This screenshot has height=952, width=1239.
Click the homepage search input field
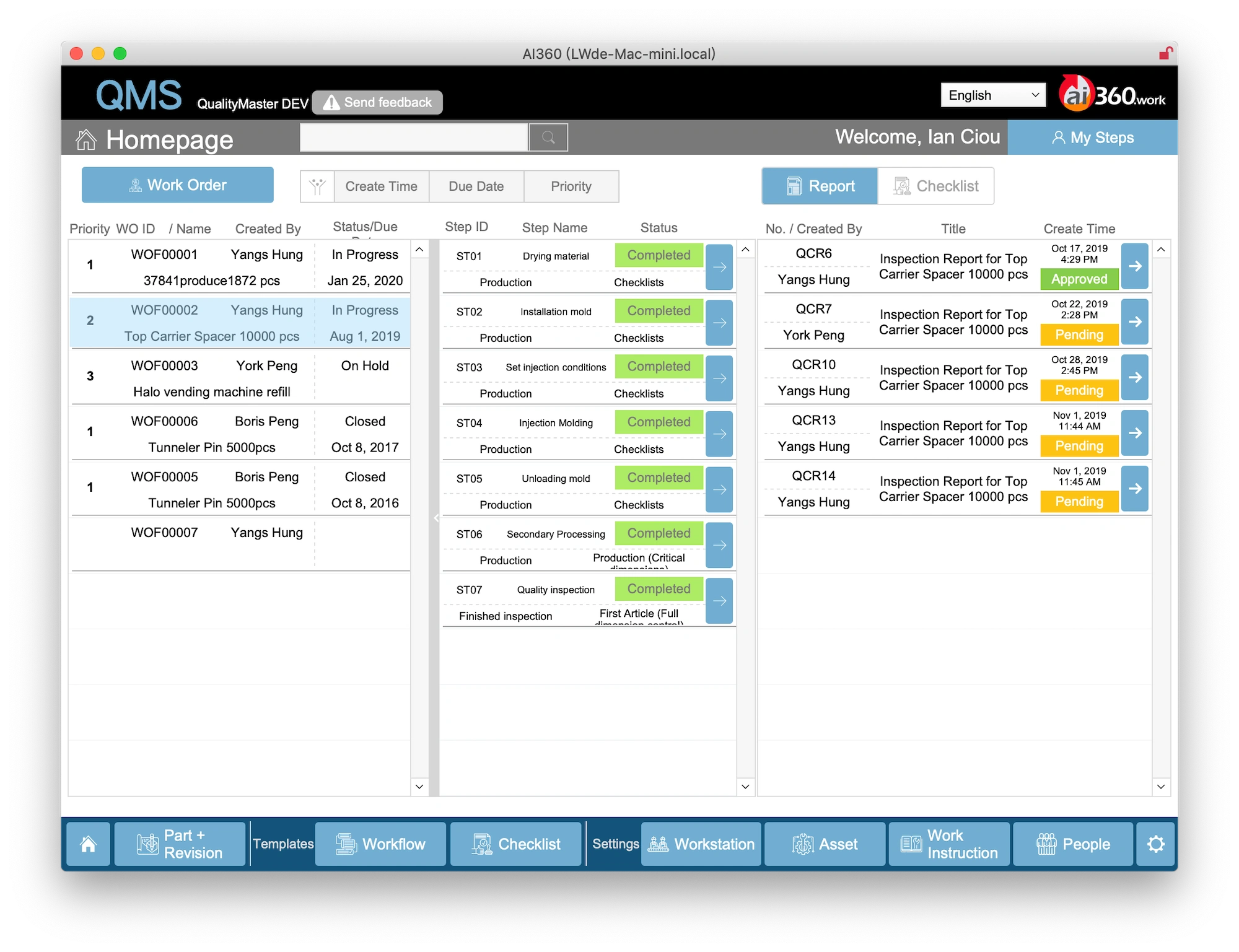pyautogui.click(x=414, y=138)
